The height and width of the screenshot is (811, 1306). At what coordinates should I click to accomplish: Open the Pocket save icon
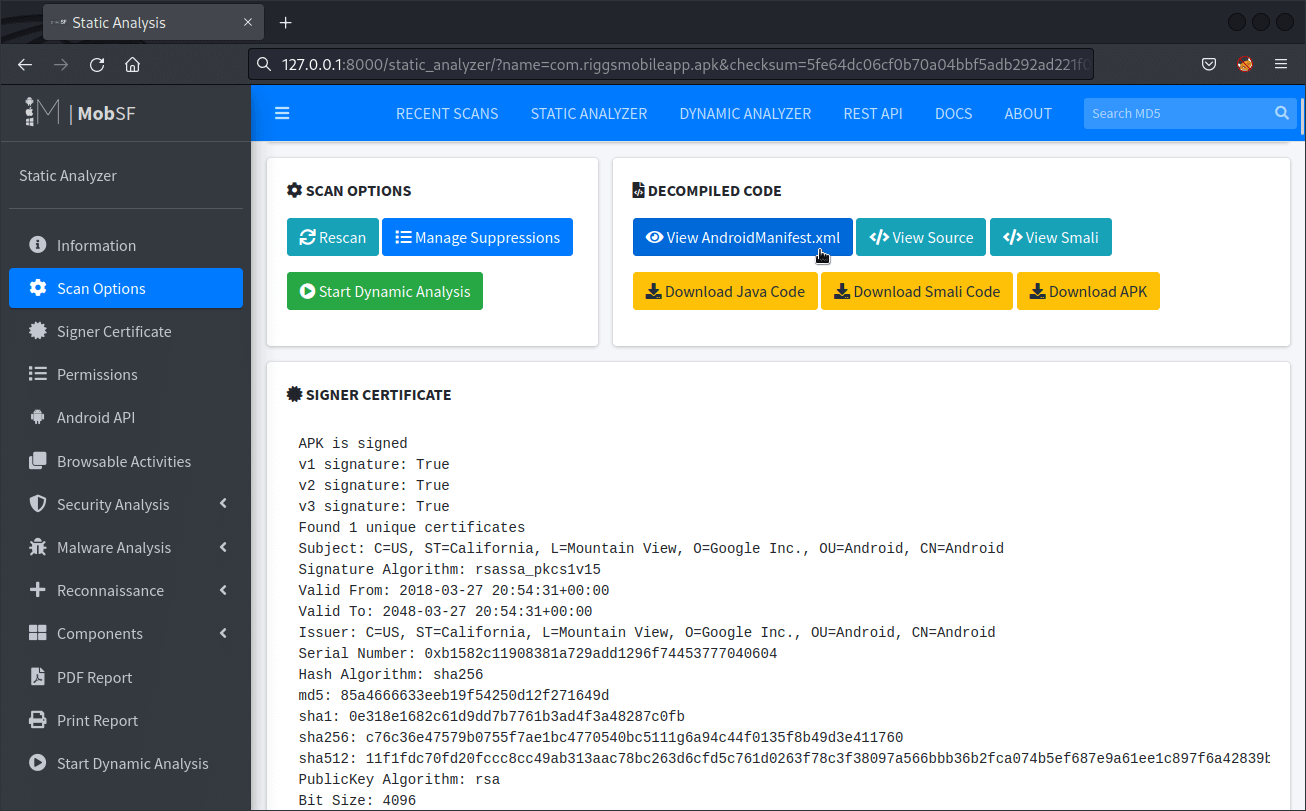click(x=1209, y=64)
